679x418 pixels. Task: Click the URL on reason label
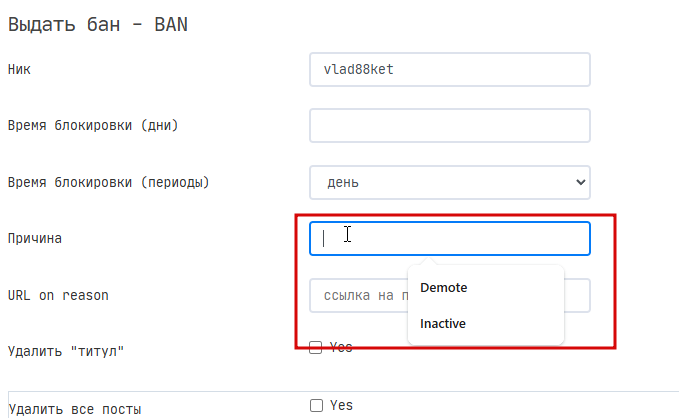tap(58, 295)
